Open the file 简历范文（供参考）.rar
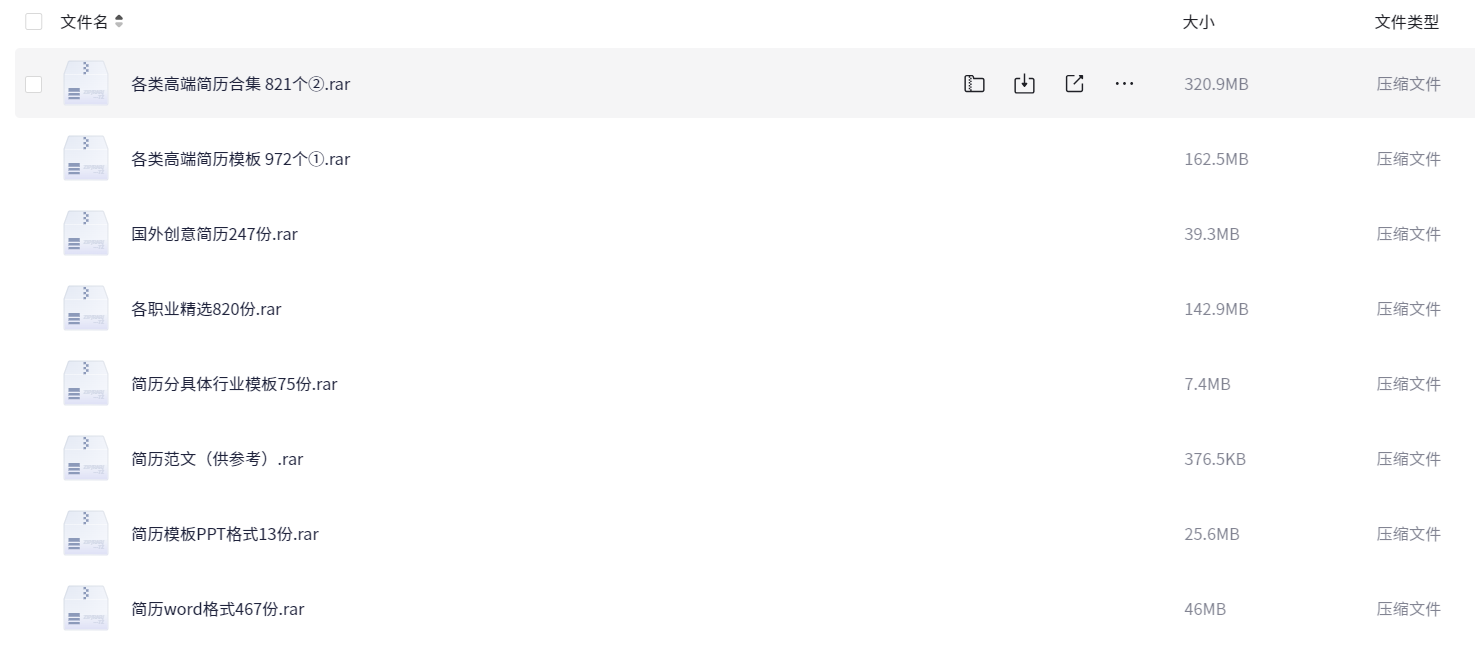The image size is (1475, 654). pos(217,459)
